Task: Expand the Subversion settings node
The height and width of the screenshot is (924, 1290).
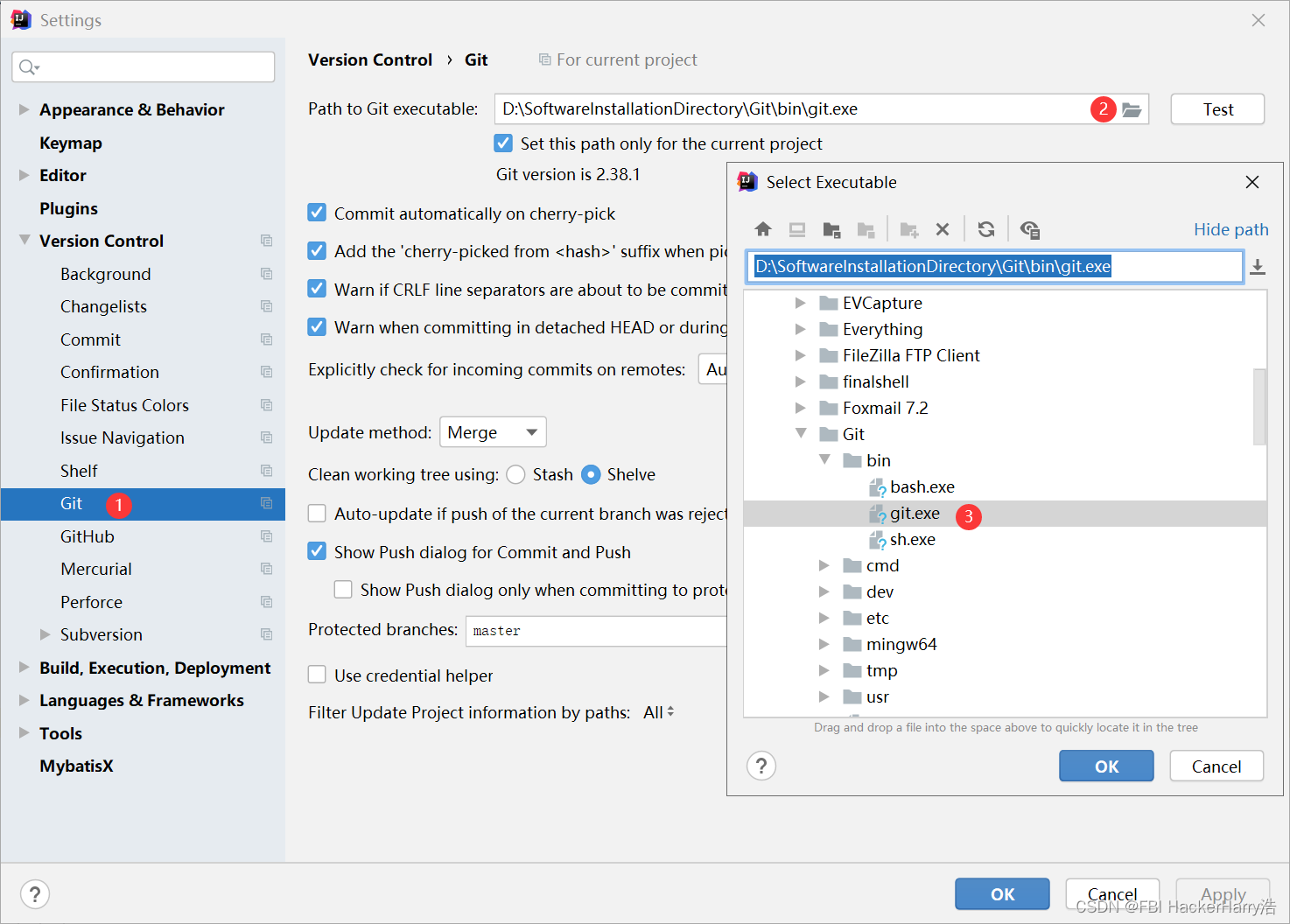Action: click(x=45, y=634)
